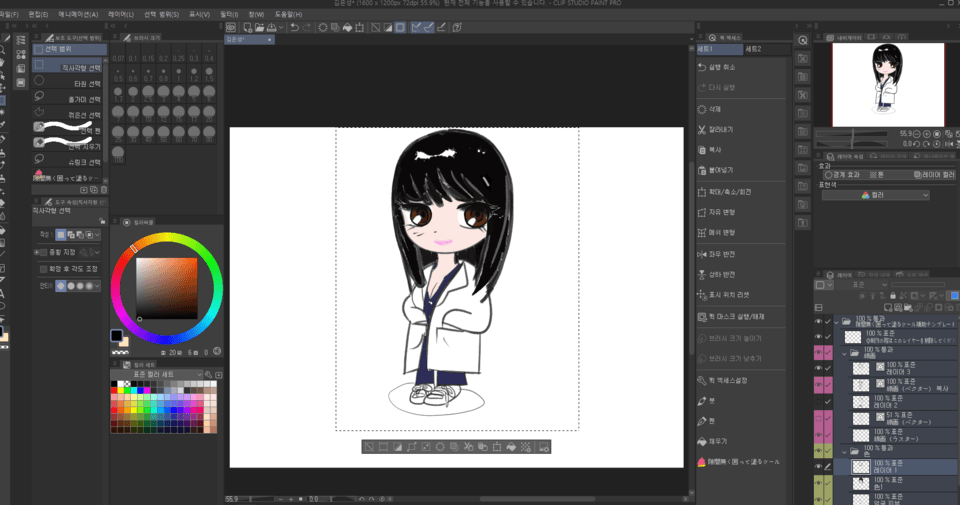Enable 경계 효과 border effect toggle
Screen dimensions: 960x505
tap(842, 175)
